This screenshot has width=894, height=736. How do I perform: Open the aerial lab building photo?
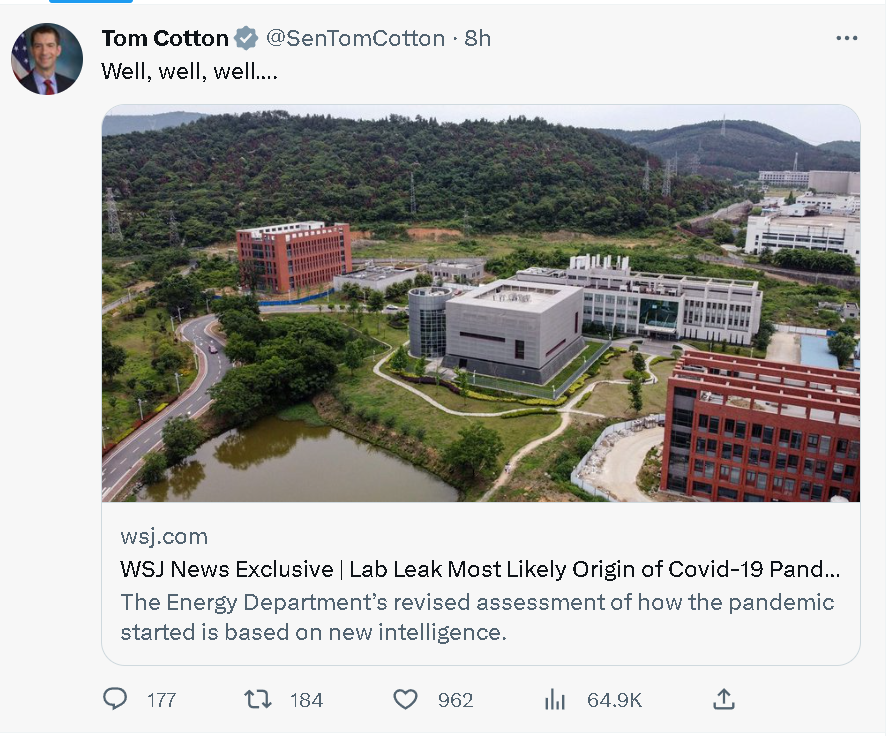pyautogui.click(x=480, y=303)
